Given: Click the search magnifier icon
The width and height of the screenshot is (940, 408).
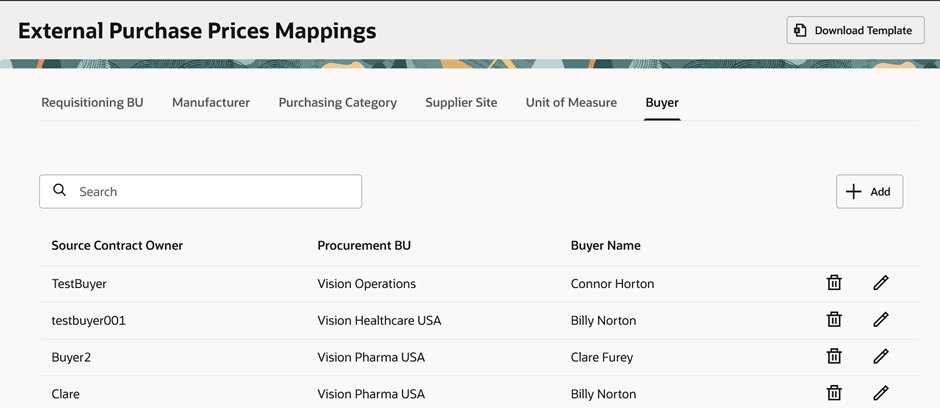Looking at the screenshot, I should click(60, 191).
